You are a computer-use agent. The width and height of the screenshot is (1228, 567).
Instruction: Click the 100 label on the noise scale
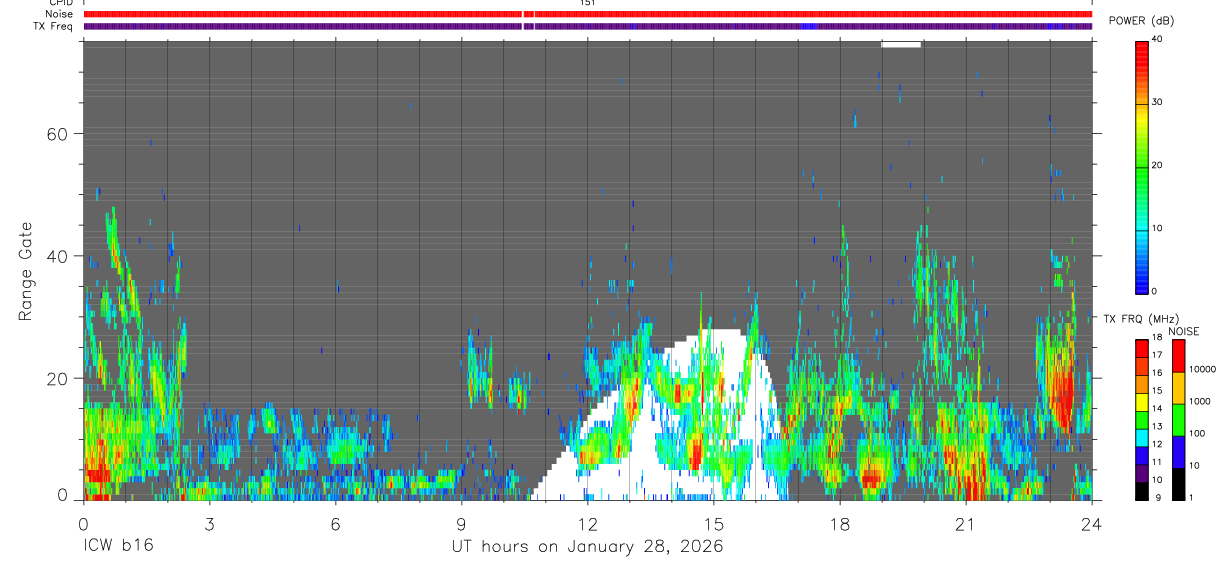(x=1197, y=433)
